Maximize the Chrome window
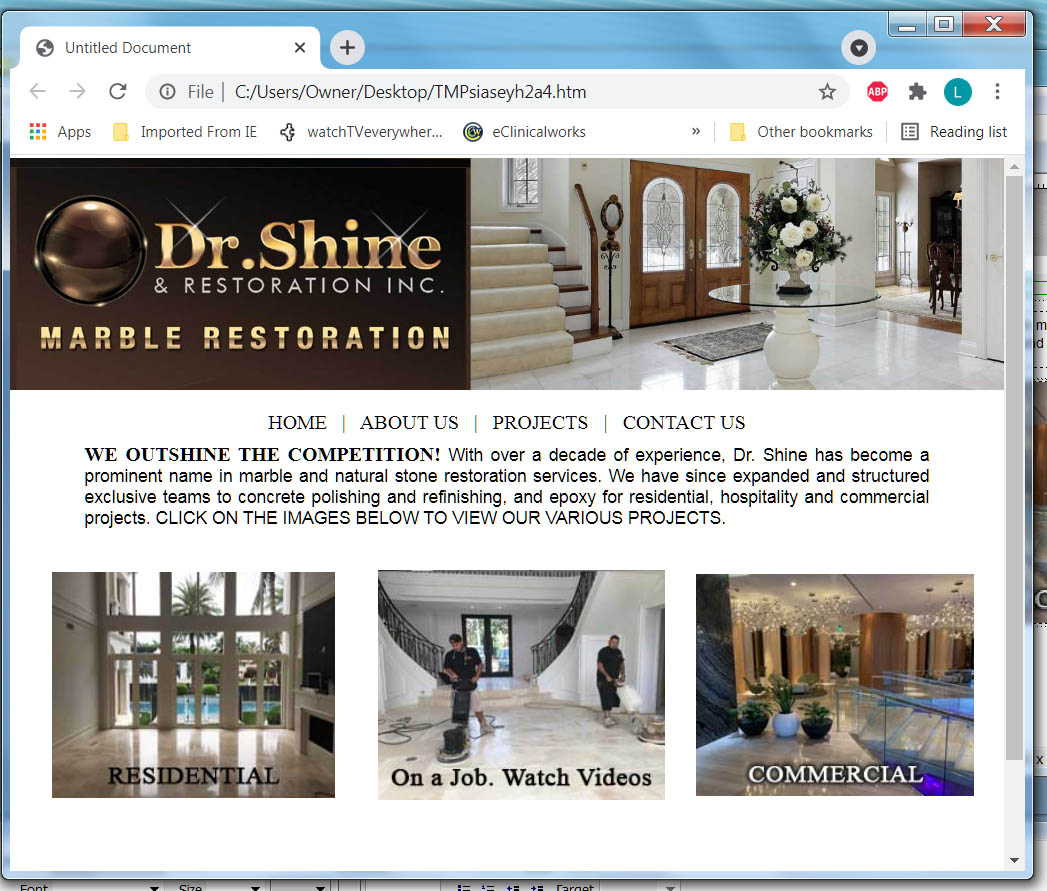 tap(944, 25)
